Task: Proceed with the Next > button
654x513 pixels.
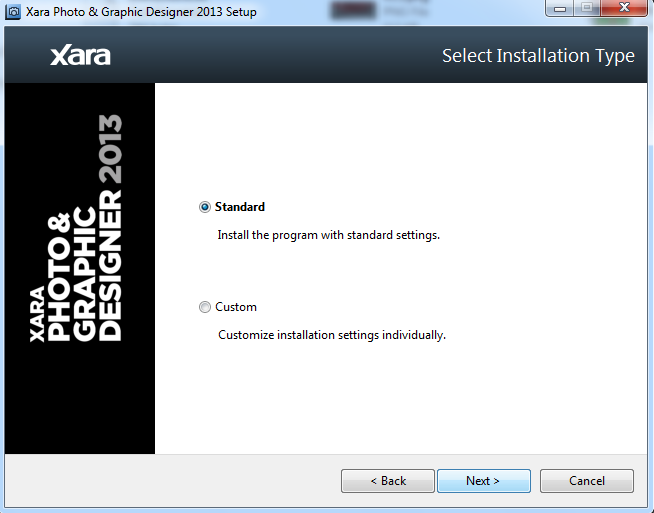Action: tap(484, 481)
